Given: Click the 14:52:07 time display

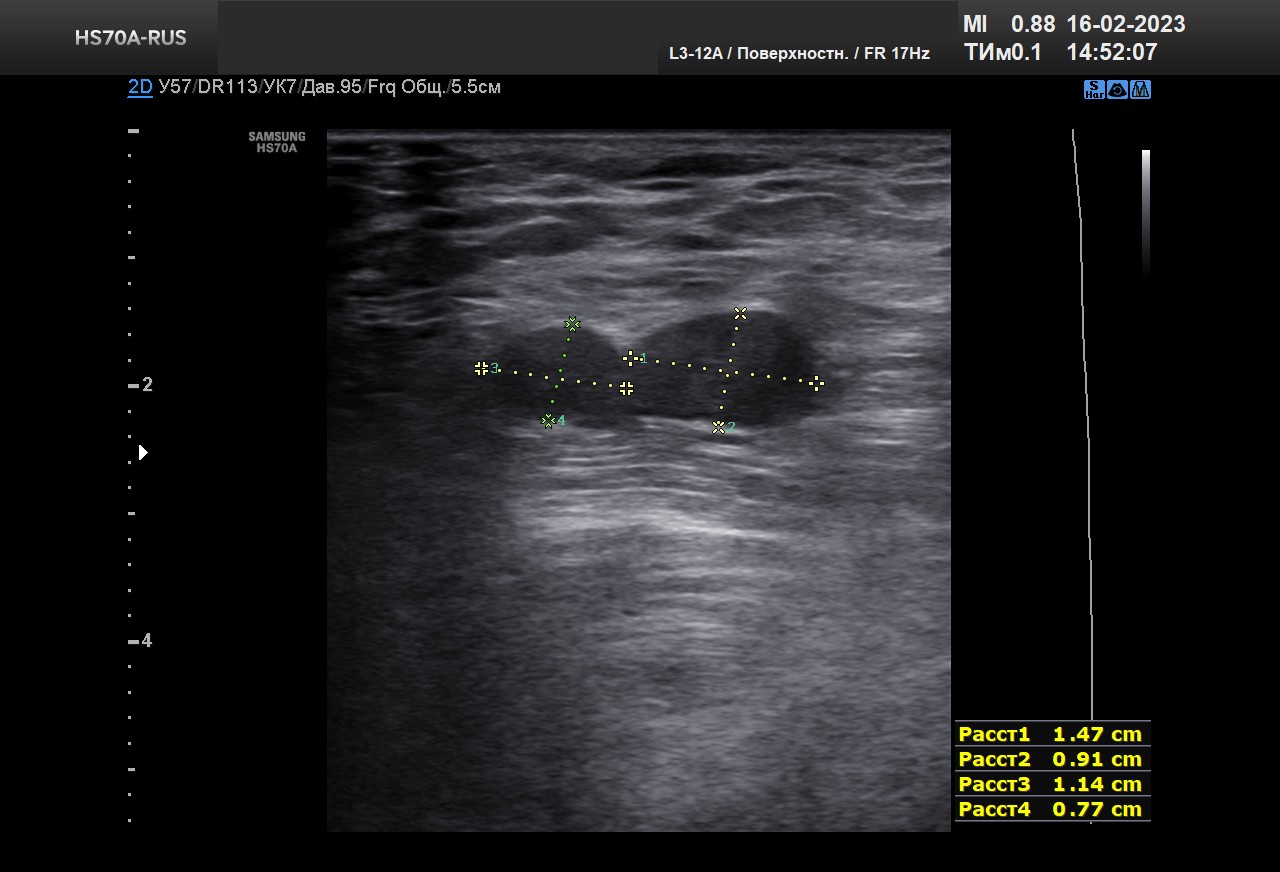Looking at the screenshot, I should point(1112,52).
